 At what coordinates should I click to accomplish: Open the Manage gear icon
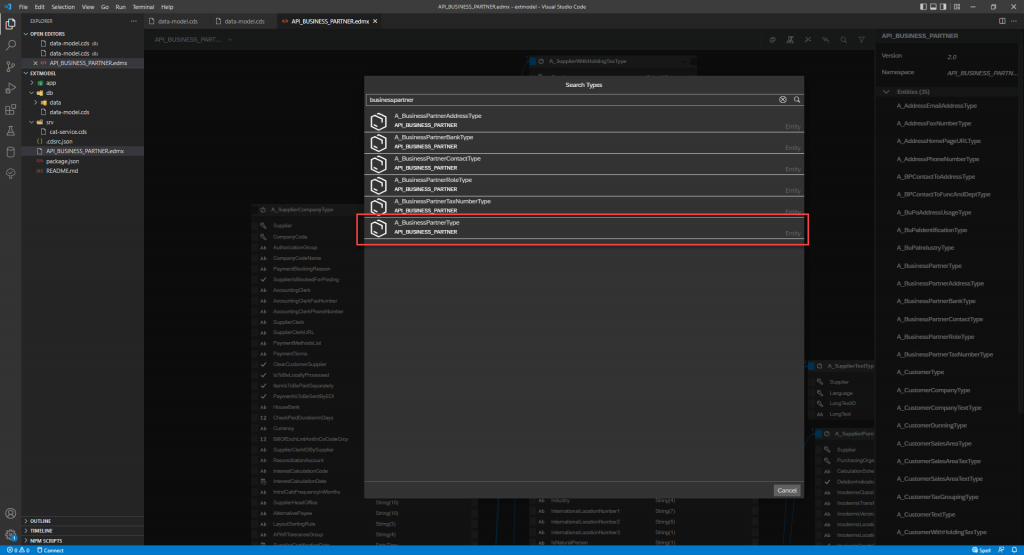[10, 534]
